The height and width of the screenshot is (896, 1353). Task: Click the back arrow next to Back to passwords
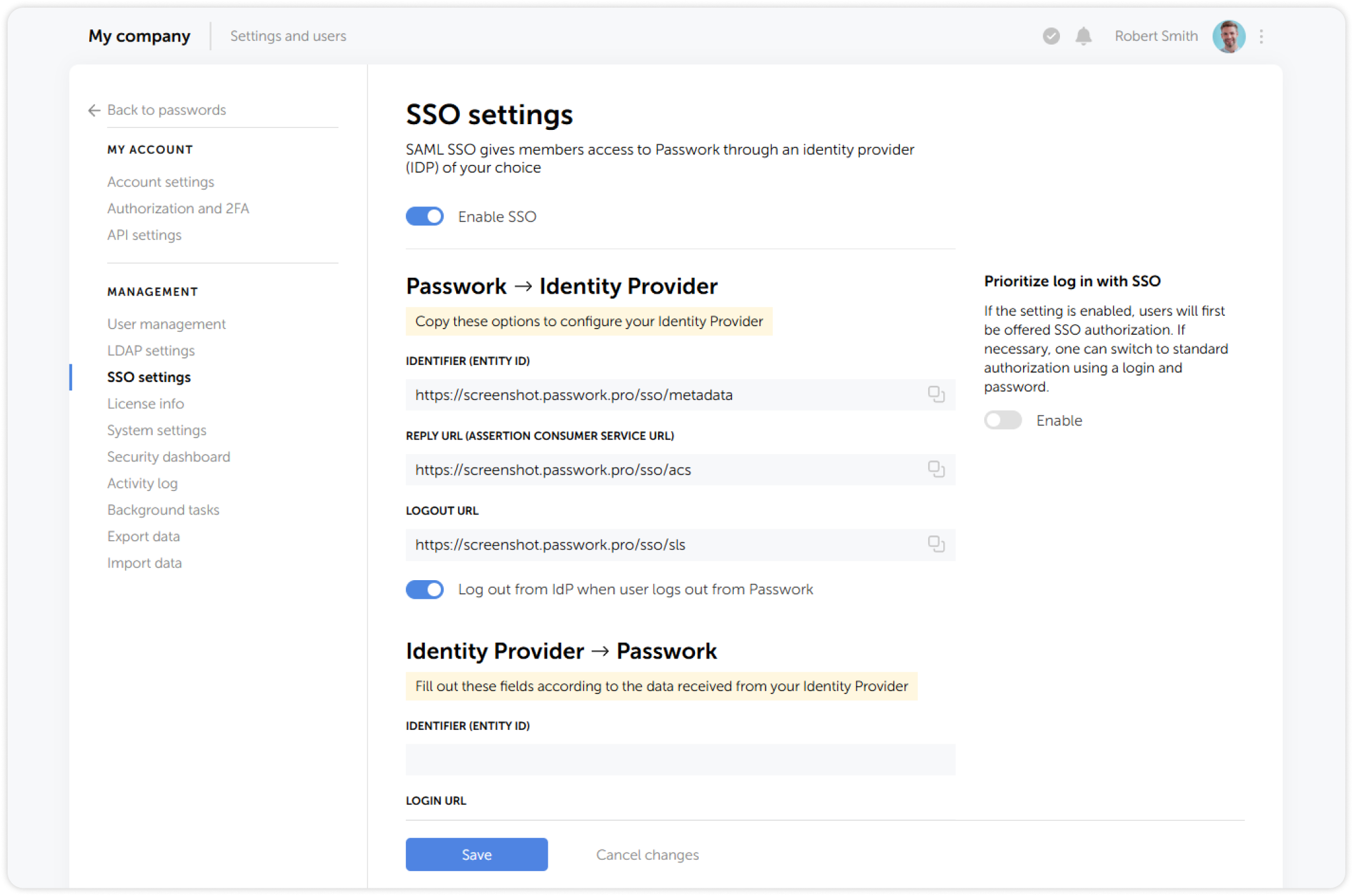click(x=93, y=110)
